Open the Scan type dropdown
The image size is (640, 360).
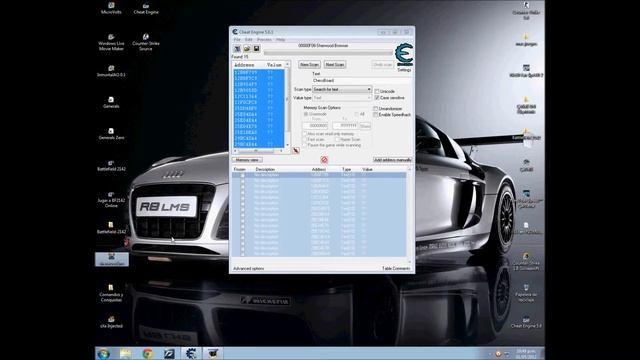click(x=342, y=89)
